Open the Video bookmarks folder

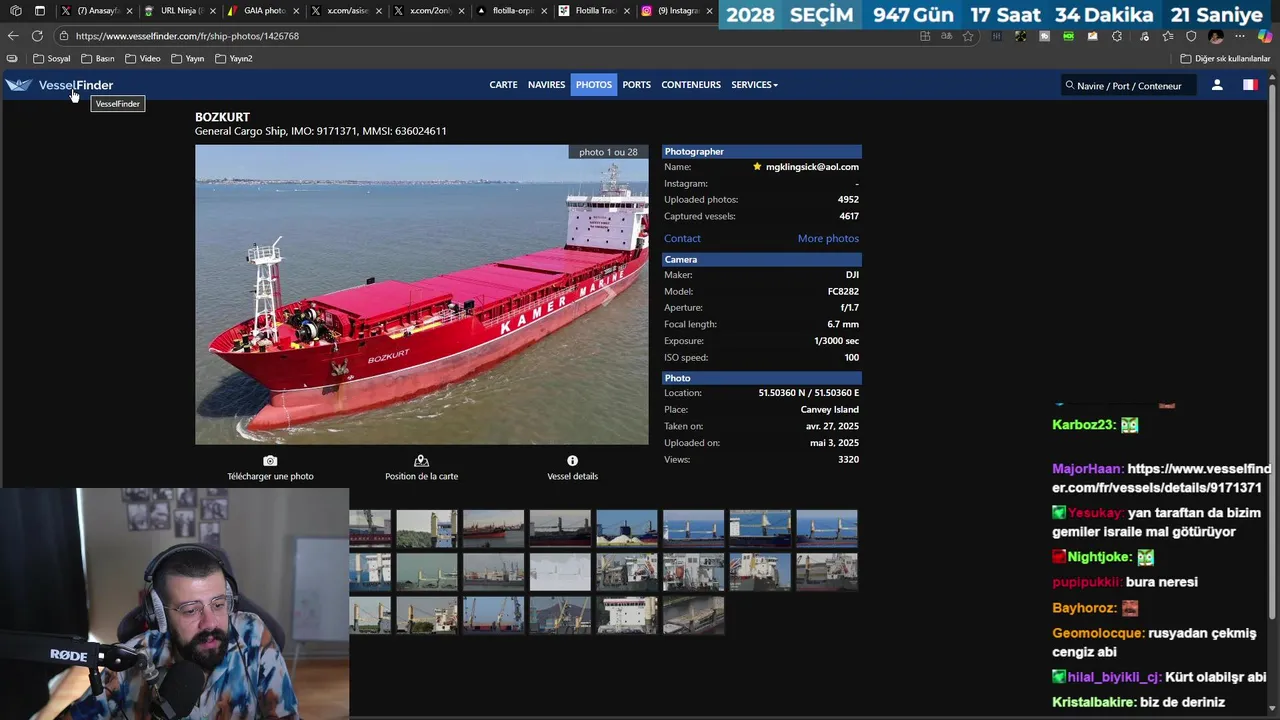pyautogui.click(x=143, y=58)
